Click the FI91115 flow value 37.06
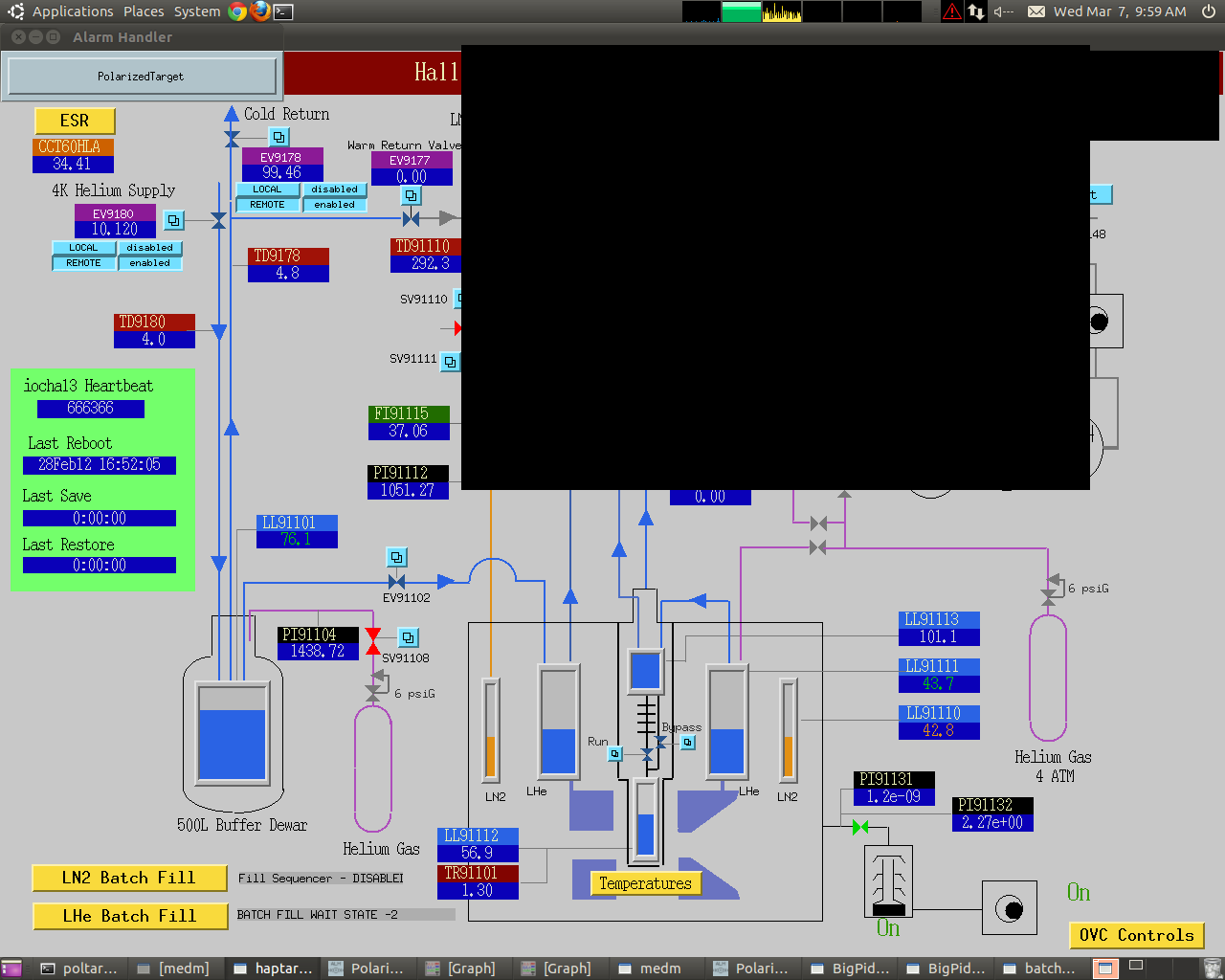The image size is (1225, 980). coord(409,432)
